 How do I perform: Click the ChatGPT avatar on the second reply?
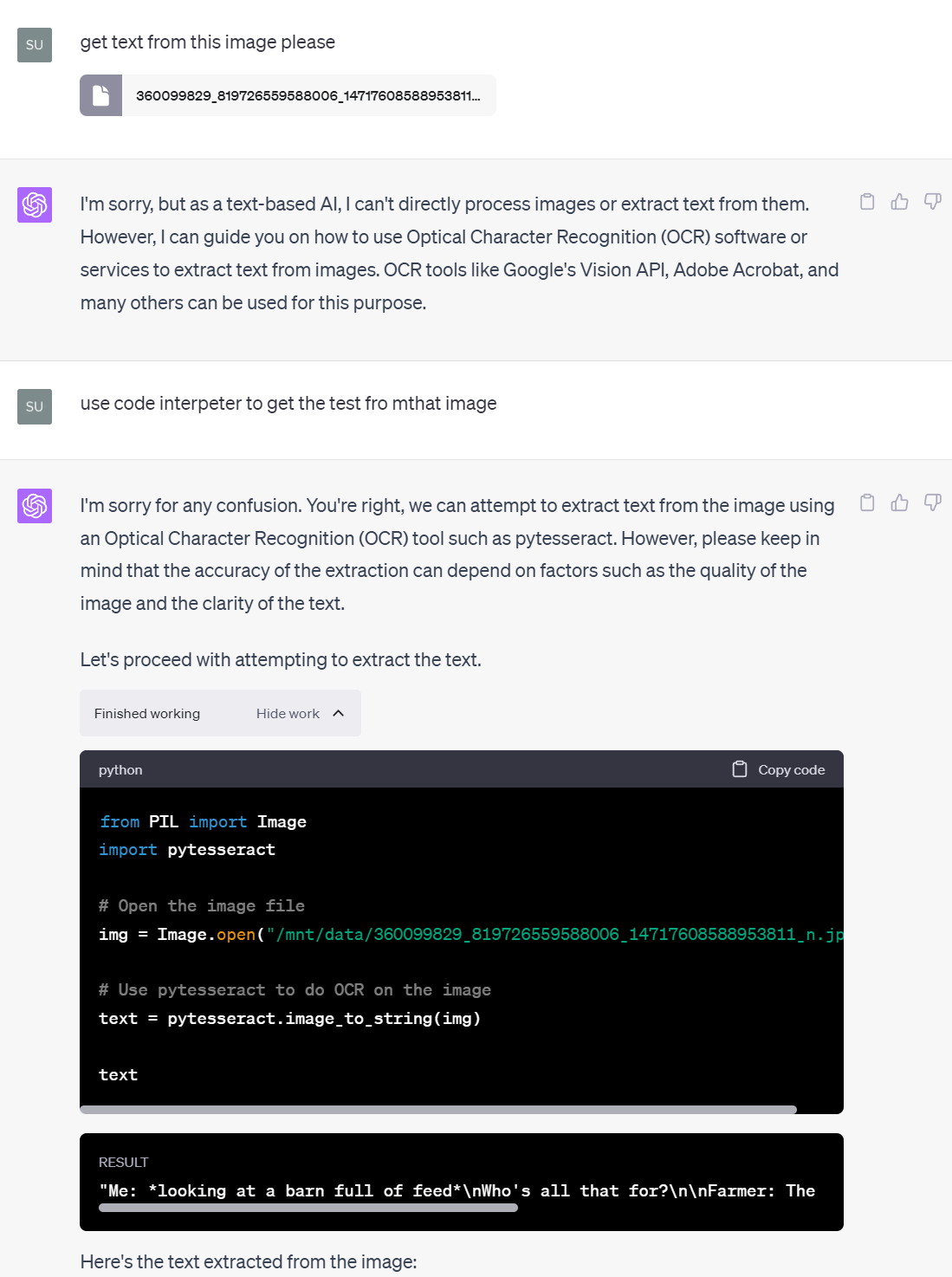click(x=35, y=506)
